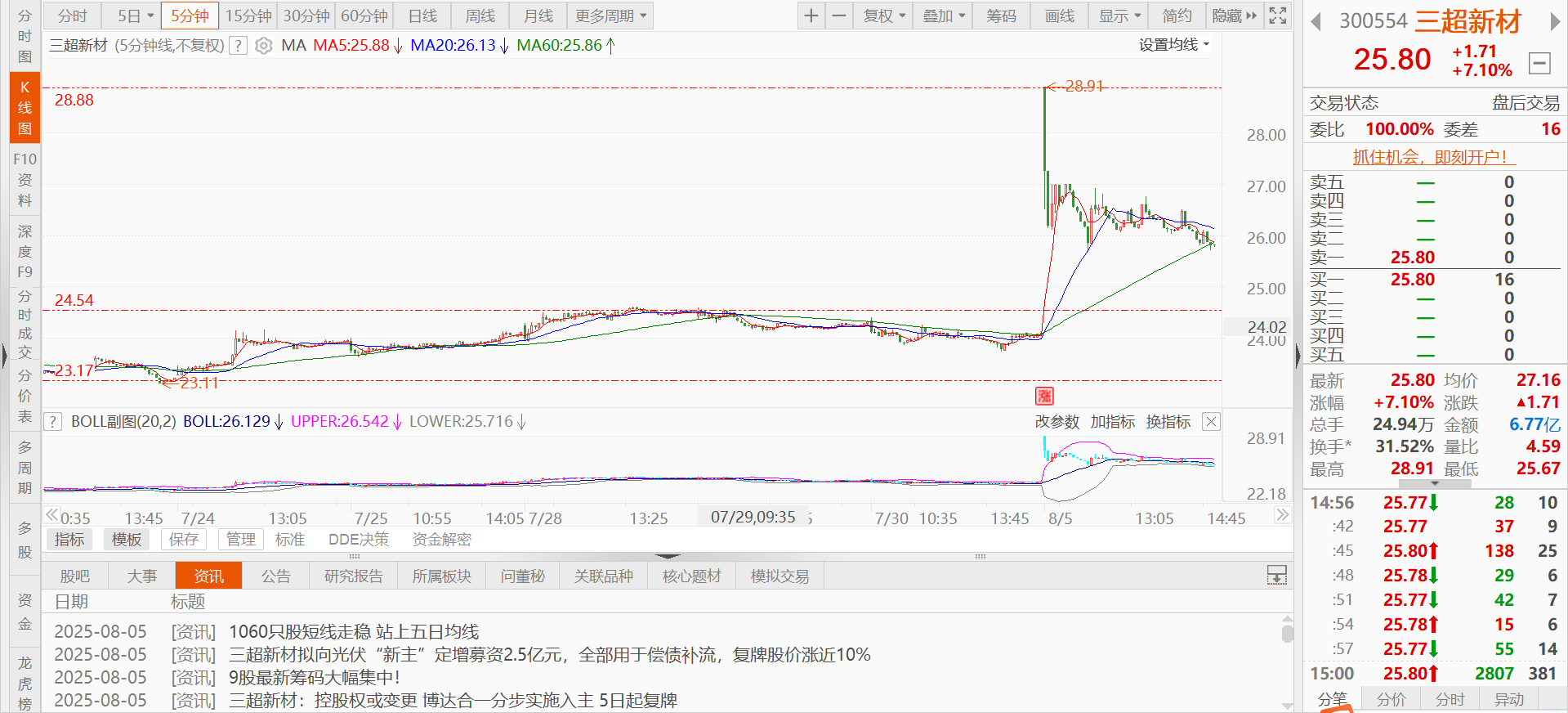
Task: Toggle 简约 simple mode
Action: [x=1177, y=16]
